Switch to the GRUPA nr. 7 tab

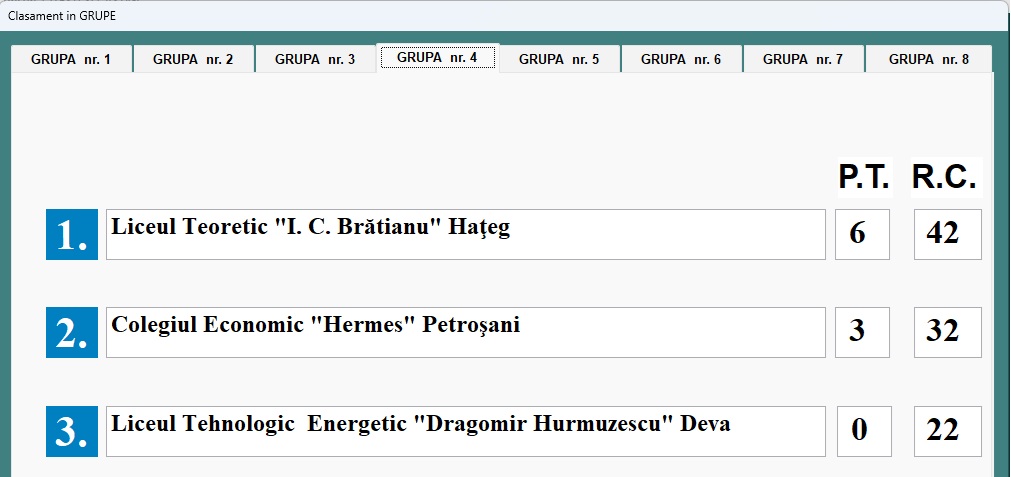tap(803, 59)
